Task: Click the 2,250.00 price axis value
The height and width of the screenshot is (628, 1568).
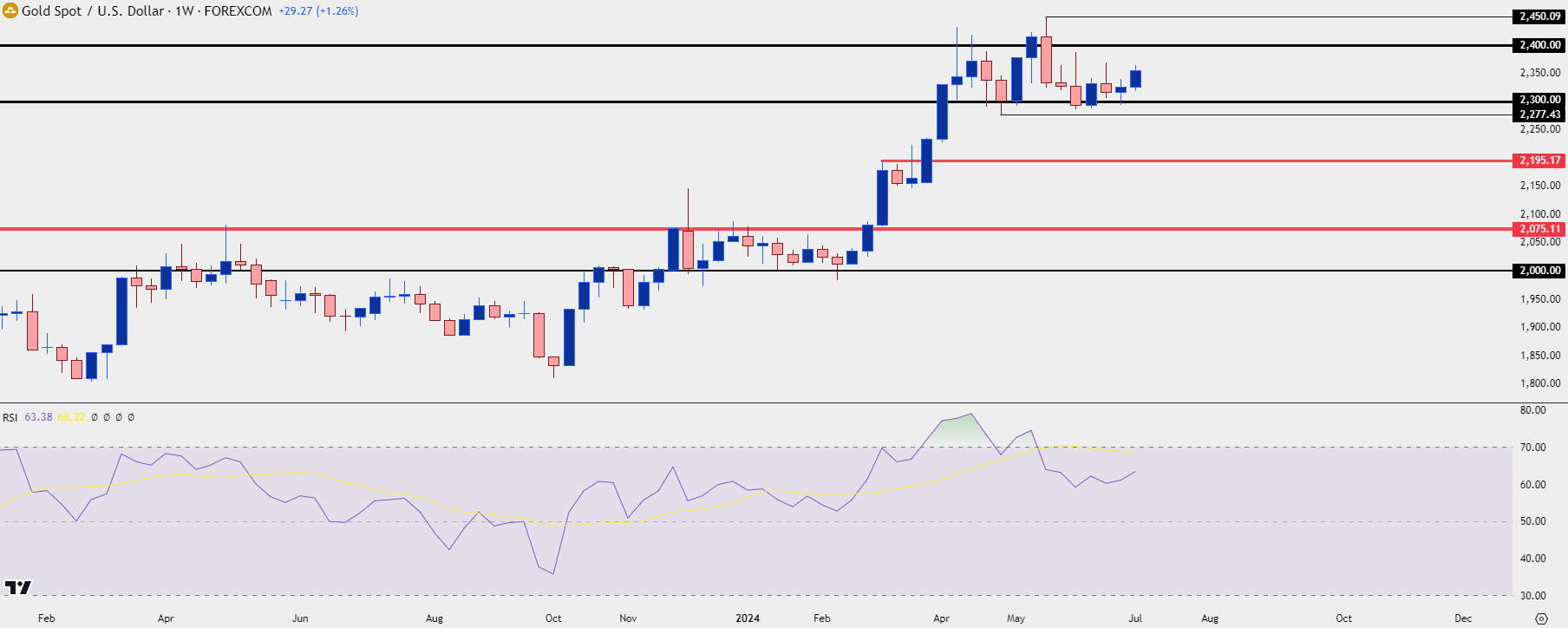Action: tap(1540, 129)
